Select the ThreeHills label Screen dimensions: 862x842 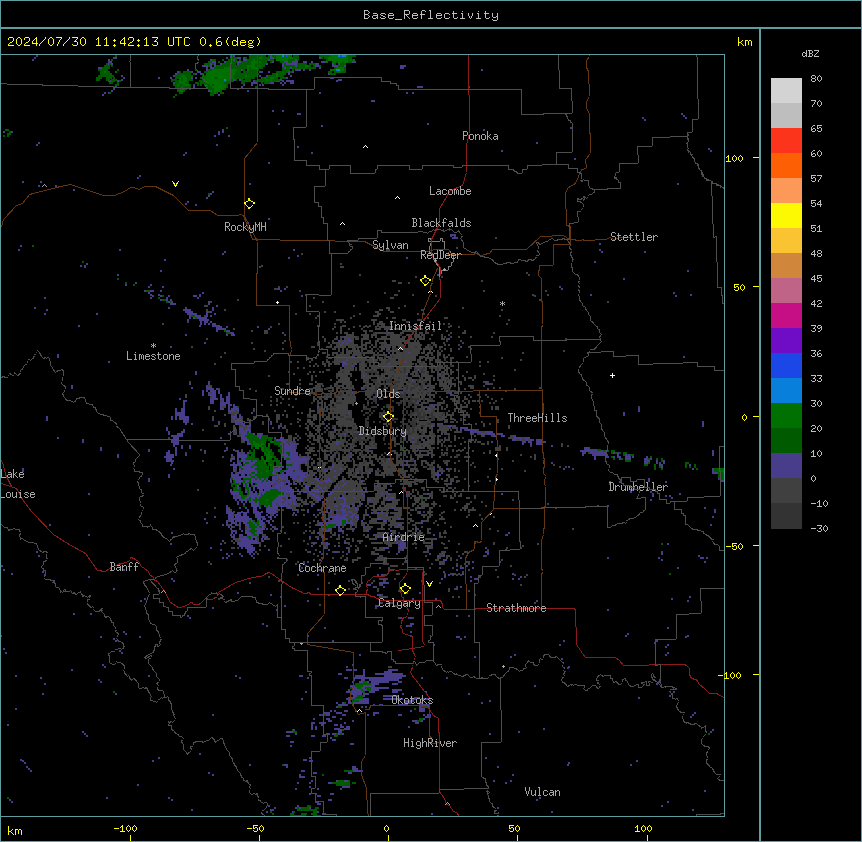click(x=537, y=418)
